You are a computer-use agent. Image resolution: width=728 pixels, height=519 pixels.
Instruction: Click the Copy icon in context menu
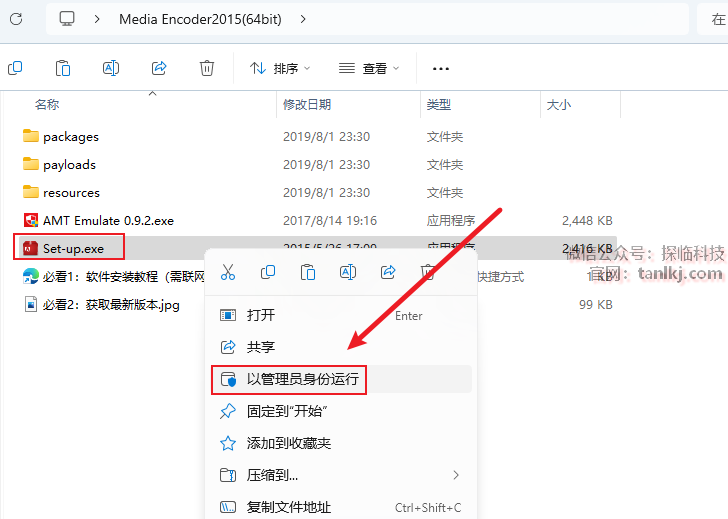[x=268, y=272]
